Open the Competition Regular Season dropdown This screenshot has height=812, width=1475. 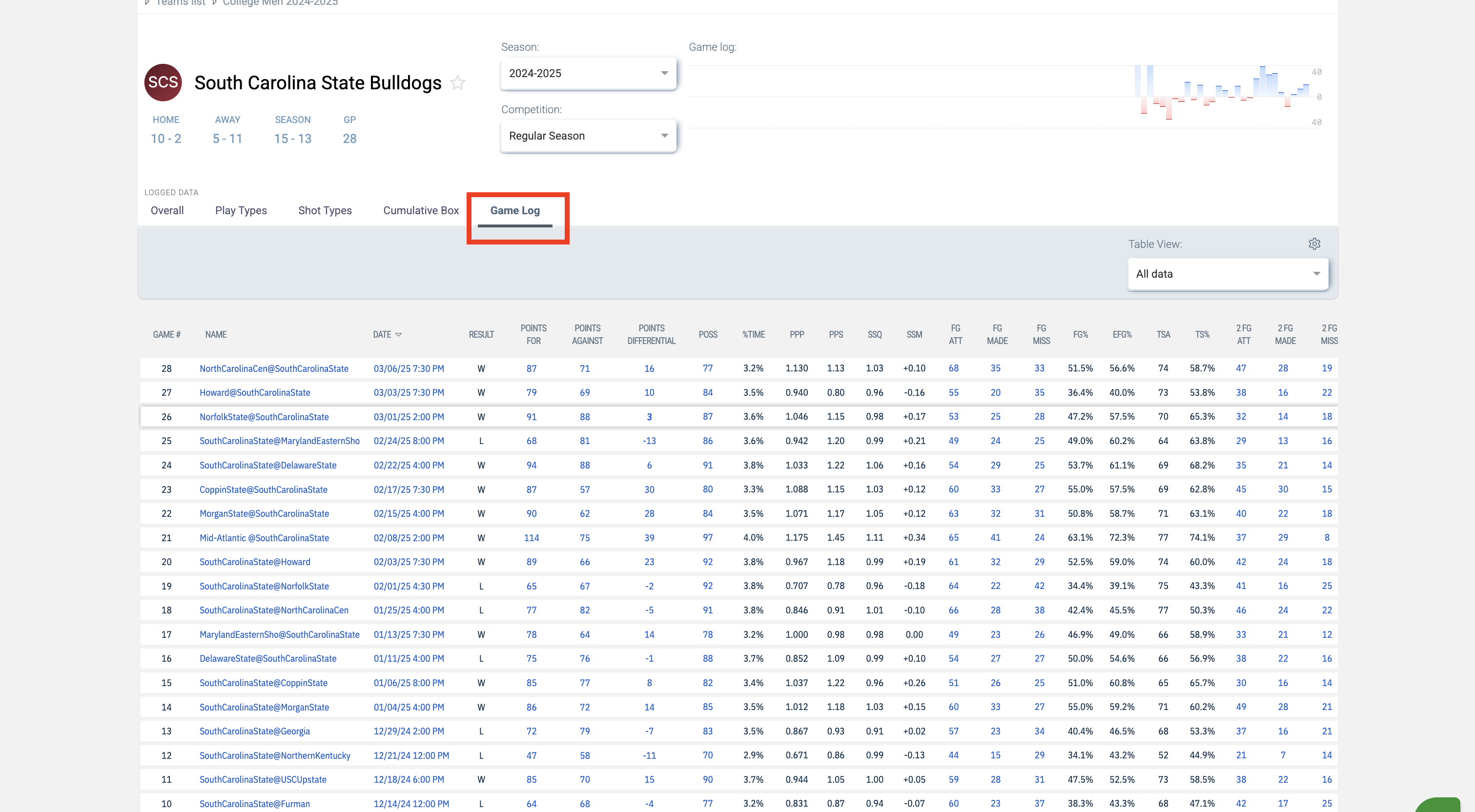(x=588, y=136)
